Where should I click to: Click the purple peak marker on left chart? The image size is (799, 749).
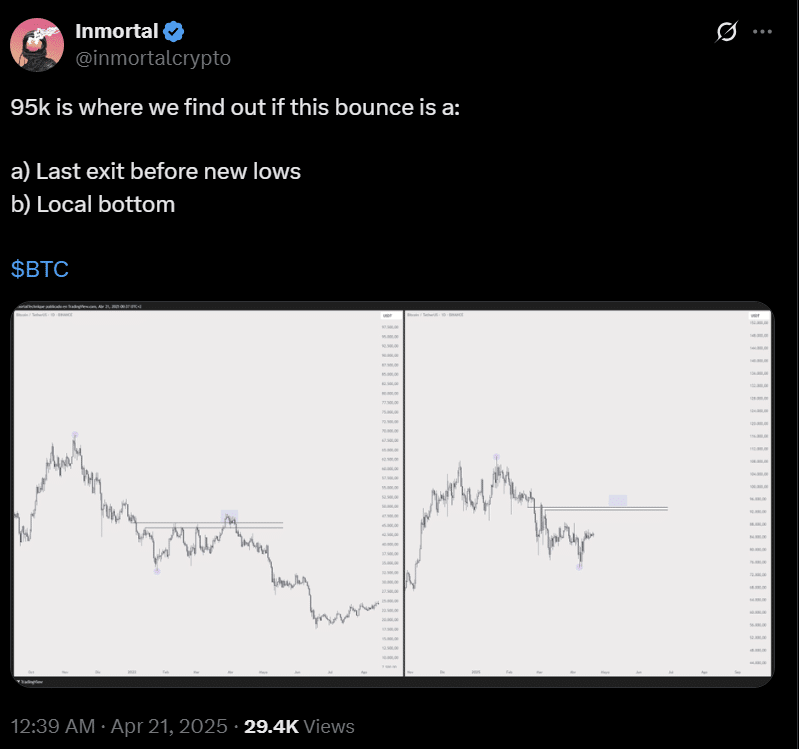[x=75, y=435]
